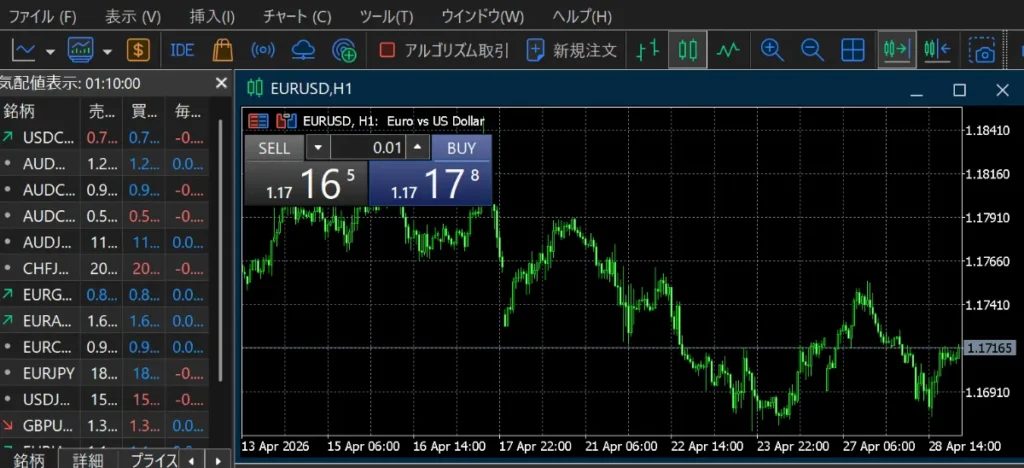Click the orange dollar sign toolbar icon

pyautogui.click(x=138, y=50)
